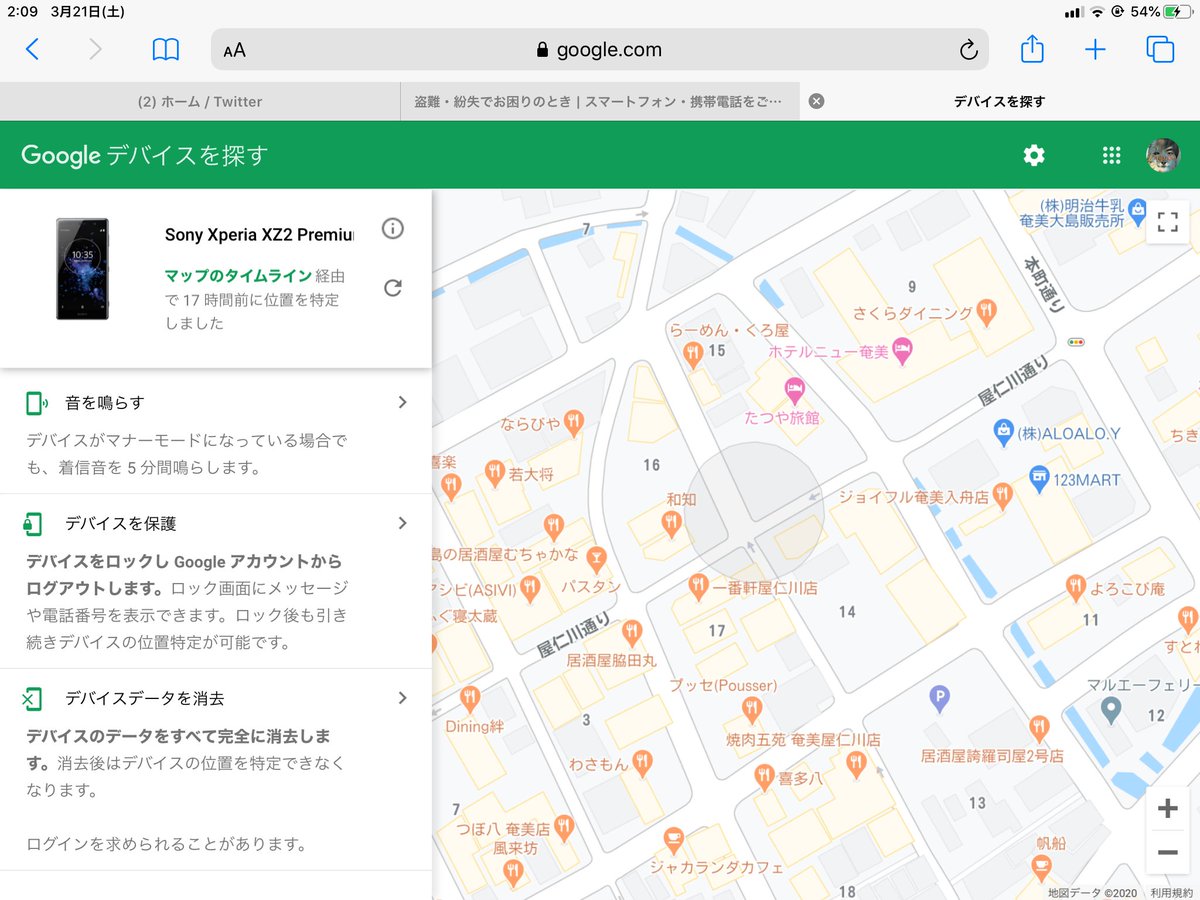Tap the Wi-Fi status icon
The height and width of the screenshot is (900, 1200).
(x=1097, y=12)
